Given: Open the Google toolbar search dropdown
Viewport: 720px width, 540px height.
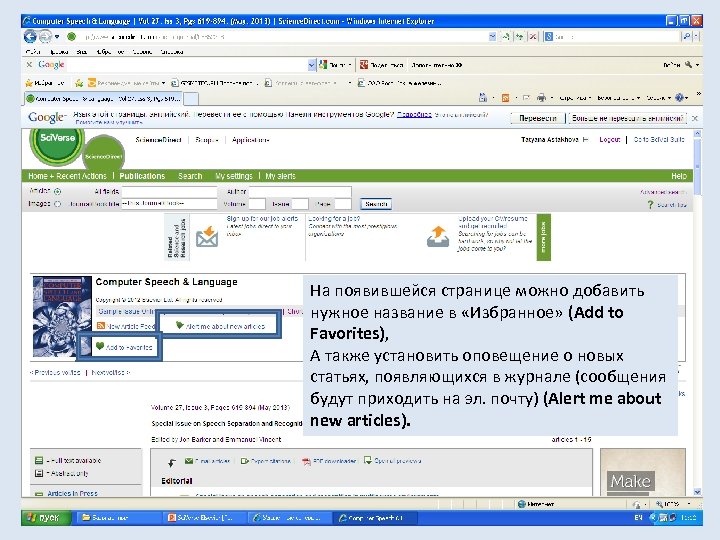Looking at the screenshot, I should (311, 65).
